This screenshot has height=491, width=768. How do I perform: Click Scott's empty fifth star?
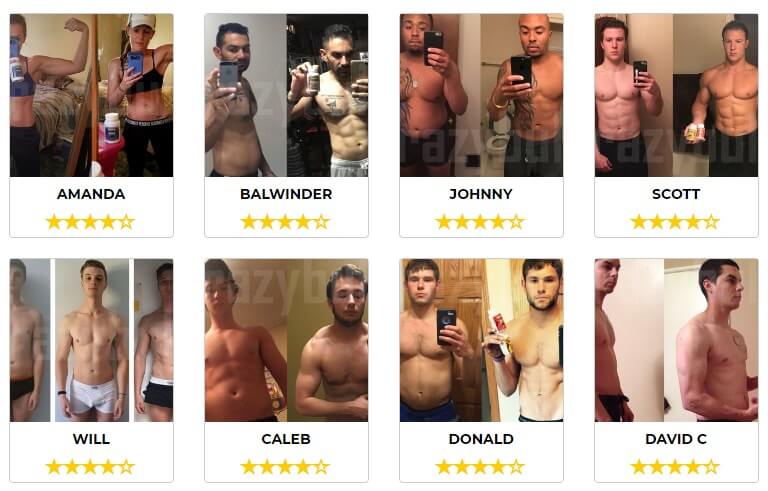712,222
